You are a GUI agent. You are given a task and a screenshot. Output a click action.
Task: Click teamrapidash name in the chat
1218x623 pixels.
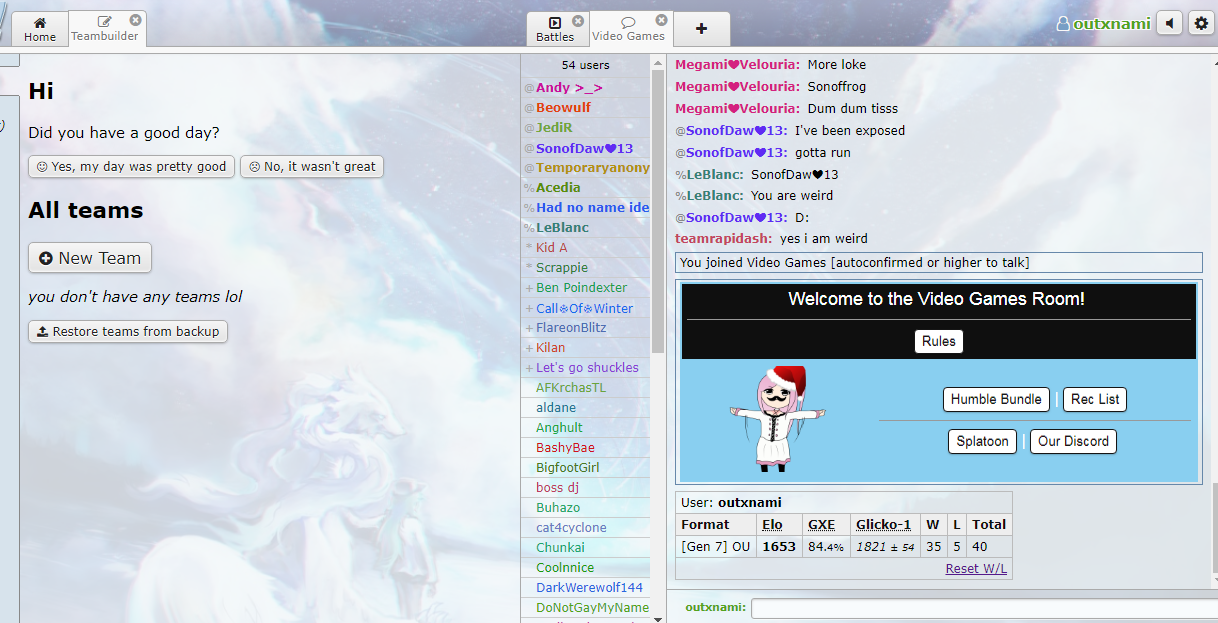pyautogui.click(x=723, y=239)
